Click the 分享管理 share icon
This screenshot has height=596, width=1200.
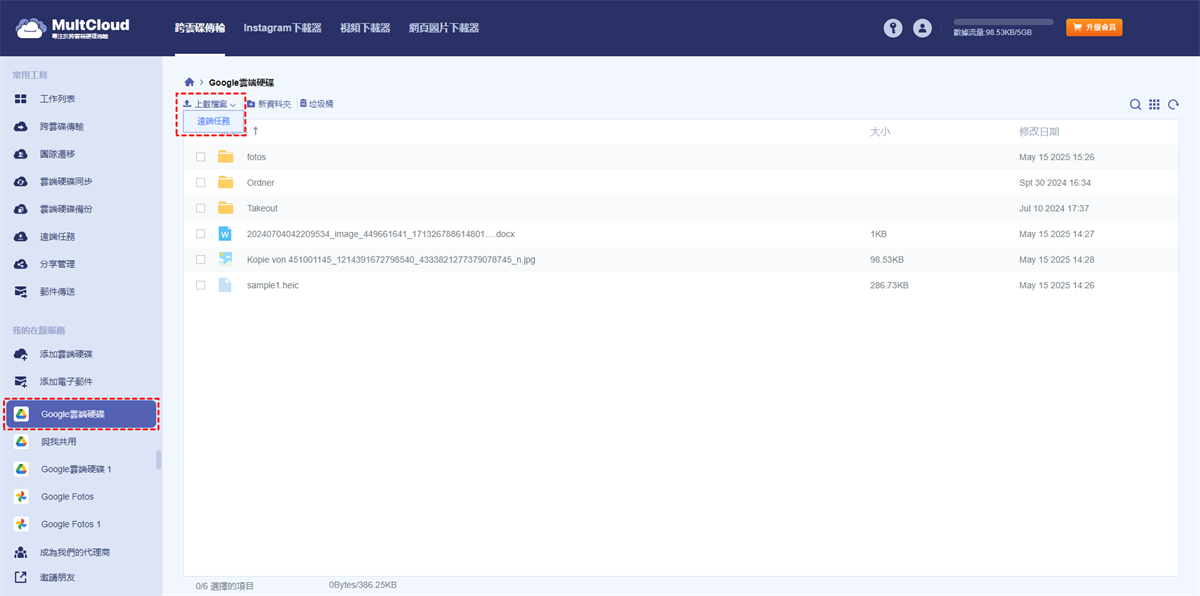click(x=20, y=264)
